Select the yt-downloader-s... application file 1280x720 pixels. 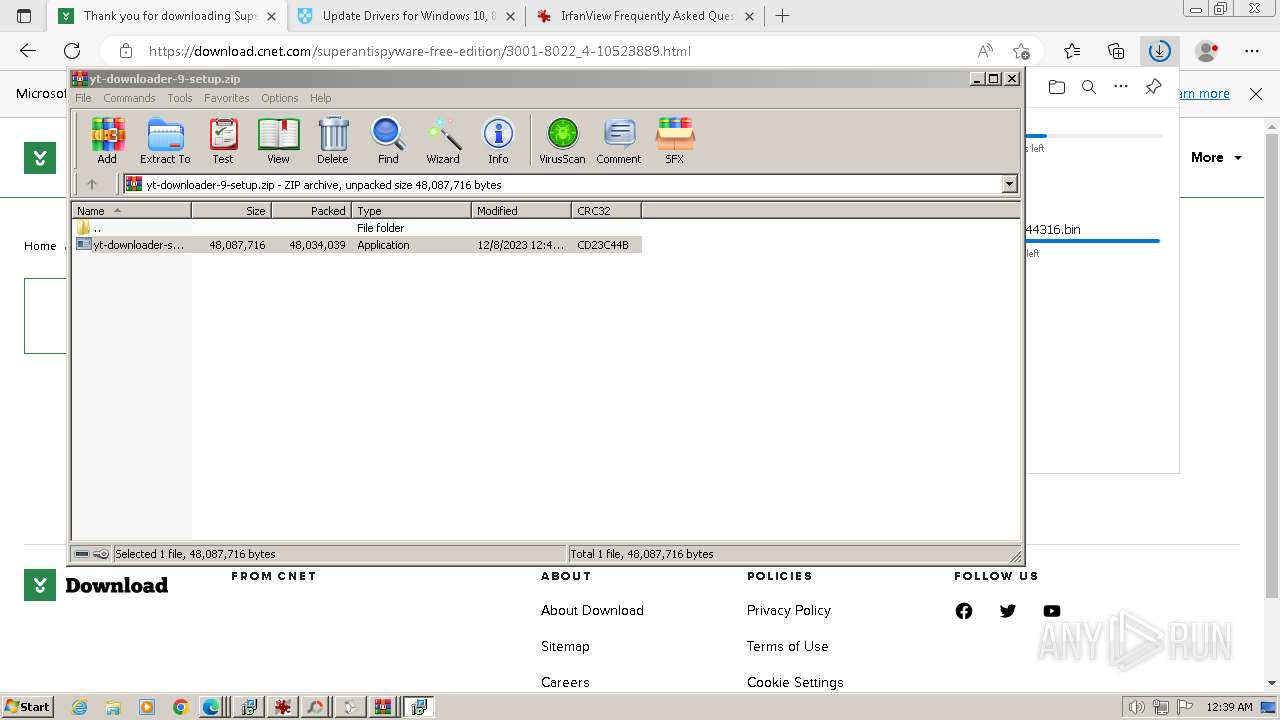click(357, 245)
